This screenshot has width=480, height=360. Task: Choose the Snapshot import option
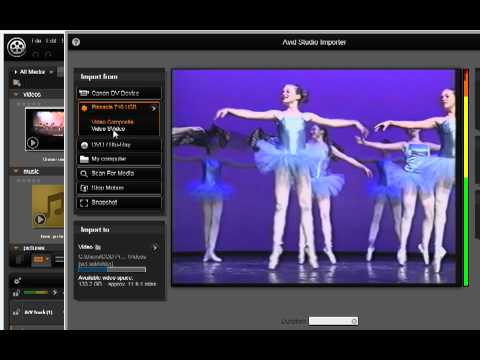point(119,202)
